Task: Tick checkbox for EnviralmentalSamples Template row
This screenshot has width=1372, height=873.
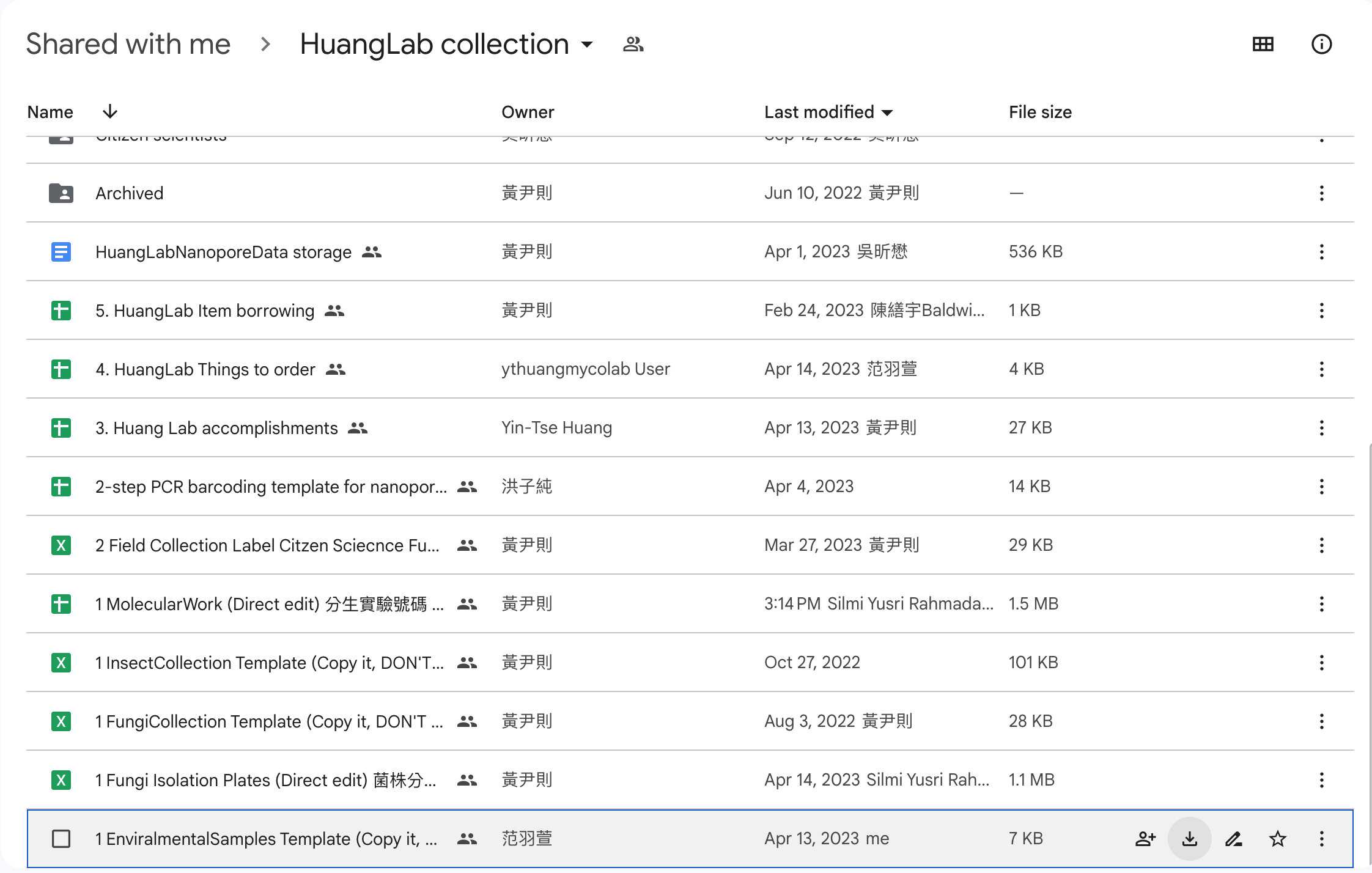Action: (x=61, y=839)
